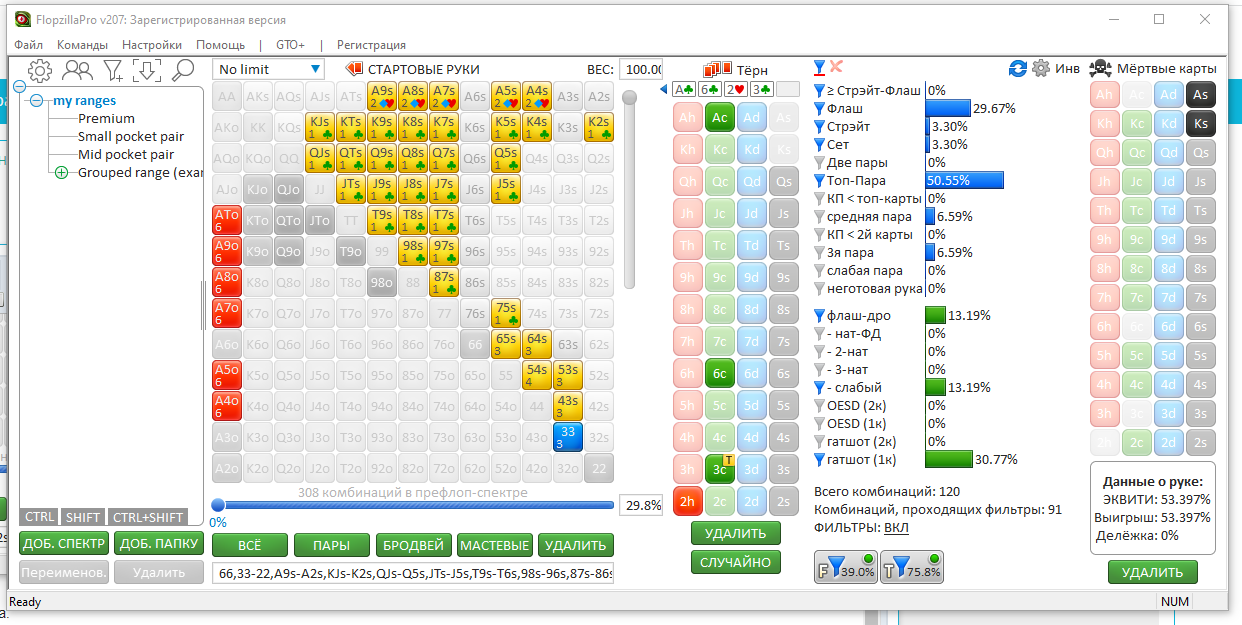Image resolution: width=1242 pixels, height=625 pixels.
Task: Open the No limit dropdown
Action: pyautogui.click(x=268, y=69)
